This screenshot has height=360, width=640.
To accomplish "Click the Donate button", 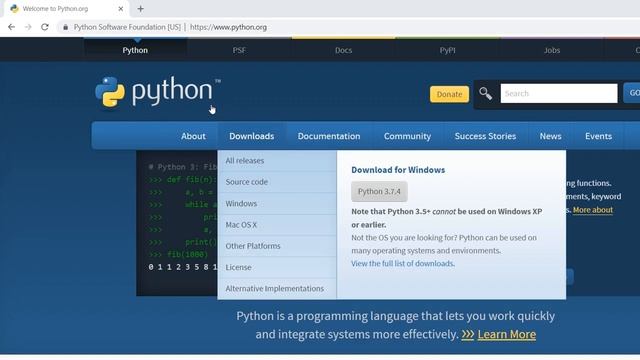I will click(x=449, y=94).
